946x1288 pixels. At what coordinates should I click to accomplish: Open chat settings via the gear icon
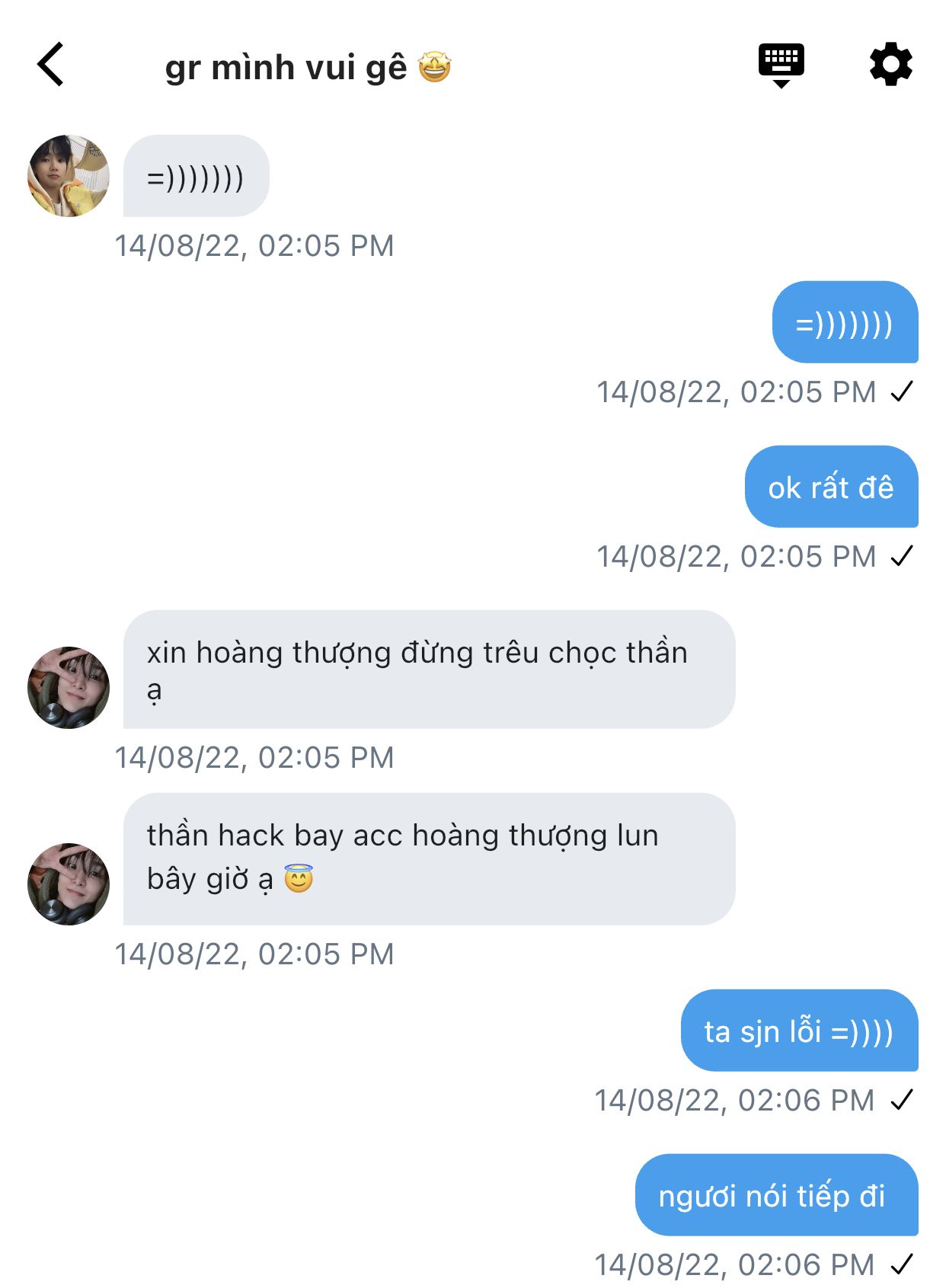(890, 65)
